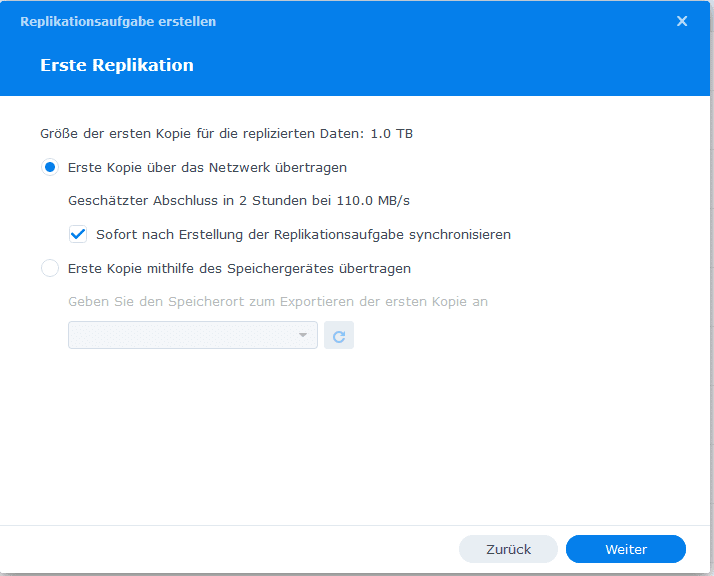Image resolution: width=714 pixels, height=576 pixels.
Task: Click 'Geschätzter Abschluss in 2 Stunden bei 110.0 MB/s'
Action: [x=239, y=201]
